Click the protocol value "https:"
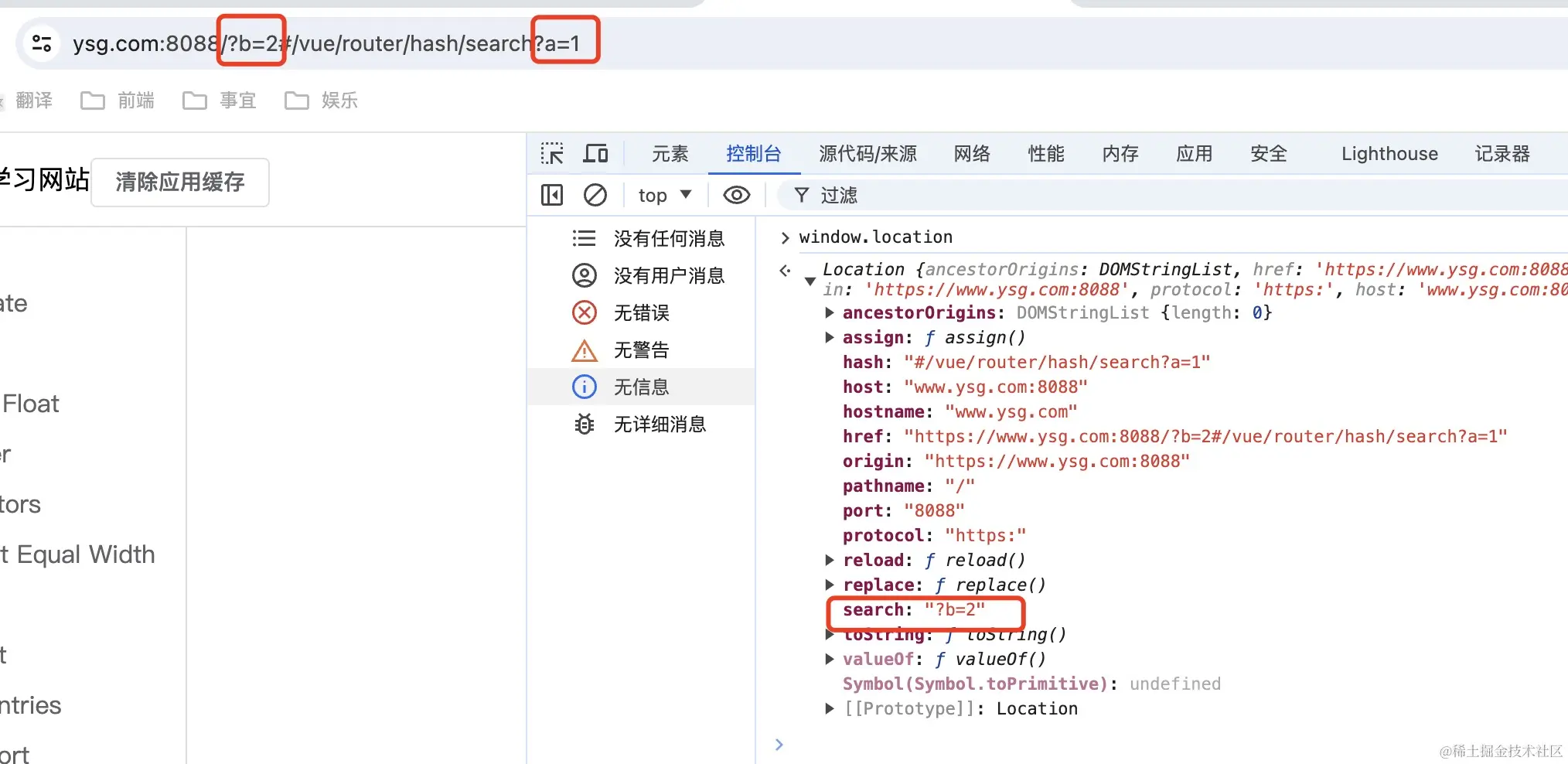The height and width of the screenshot is (764, 1568). (986, 535)
